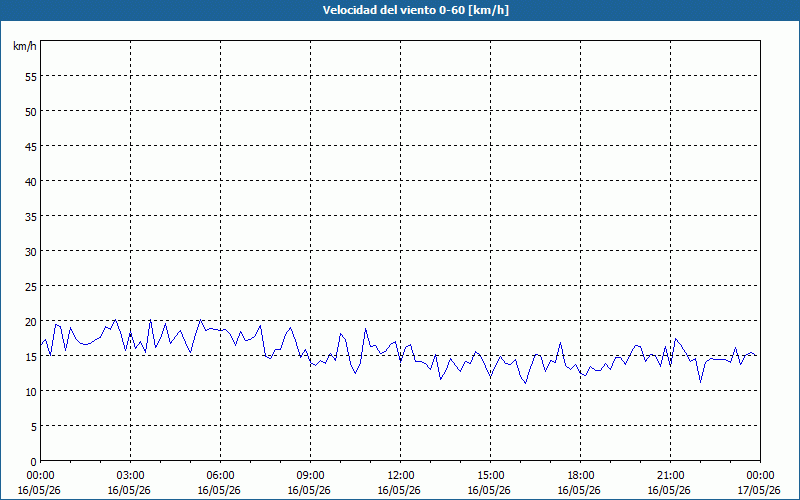Image resolution: width=800 pixels, height=500 pixels.
Task: Click the "00:00" time label dated 16/05/26
Action: (x=40, y=476)
